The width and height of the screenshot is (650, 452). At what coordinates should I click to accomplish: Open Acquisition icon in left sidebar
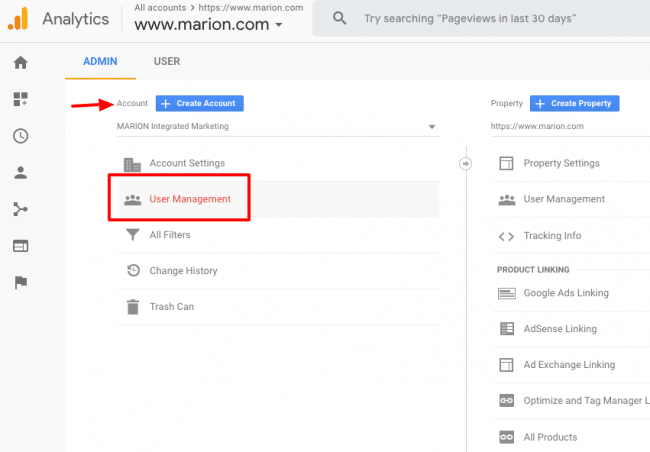pos(20,209)
